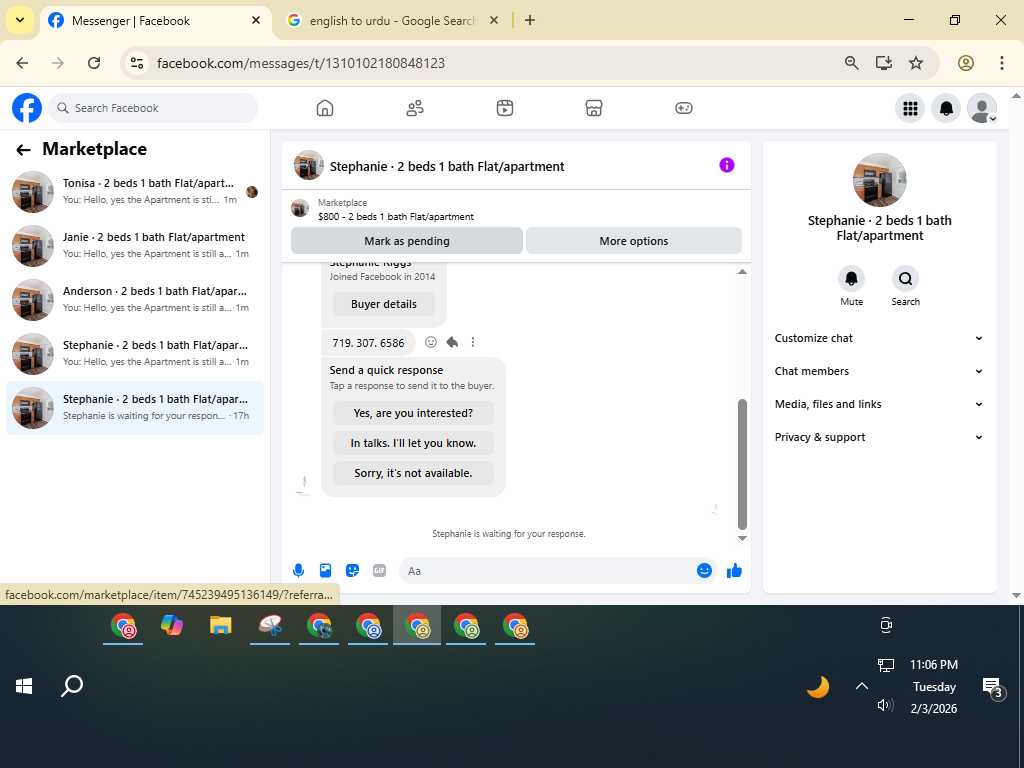
Task: Send a thumbs-up like
Action: (735, 571)
